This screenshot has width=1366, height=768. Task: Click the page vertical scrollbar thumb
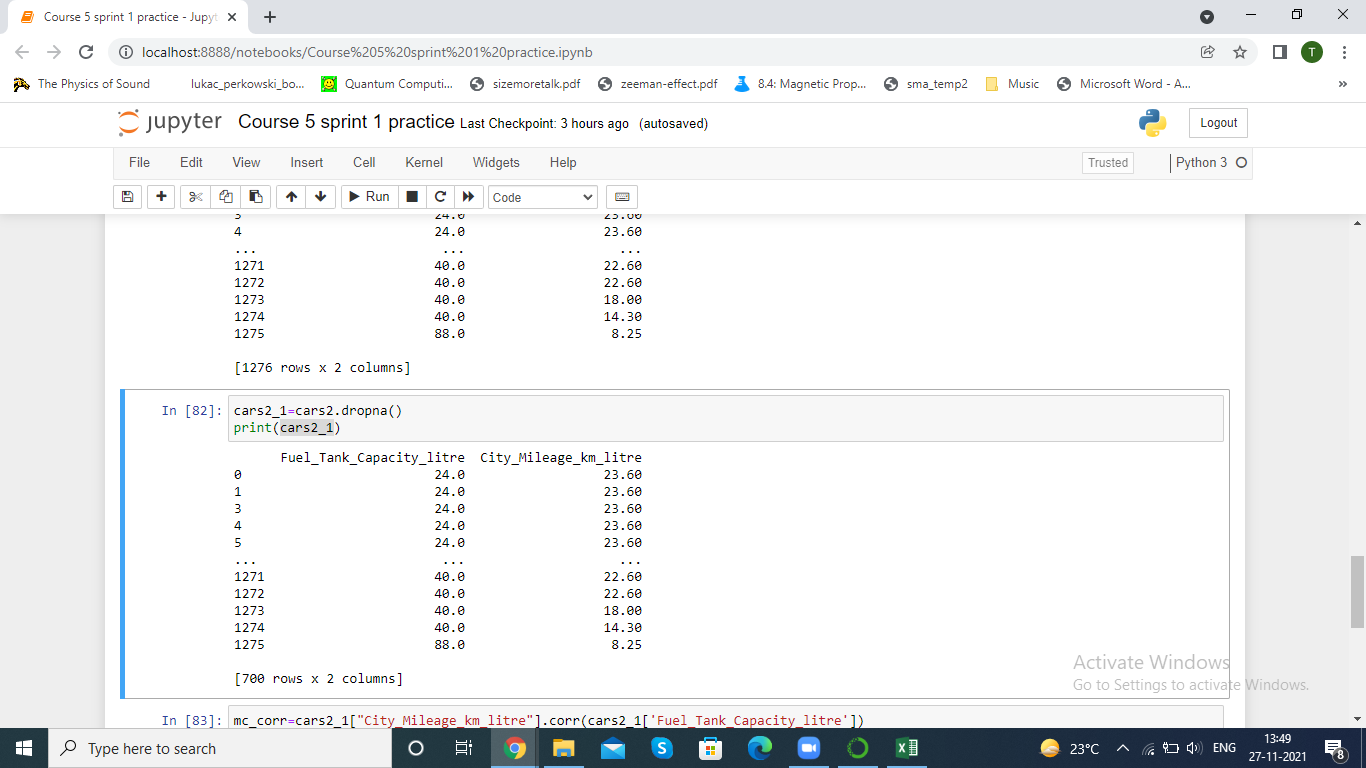[x=1357, y=592]
